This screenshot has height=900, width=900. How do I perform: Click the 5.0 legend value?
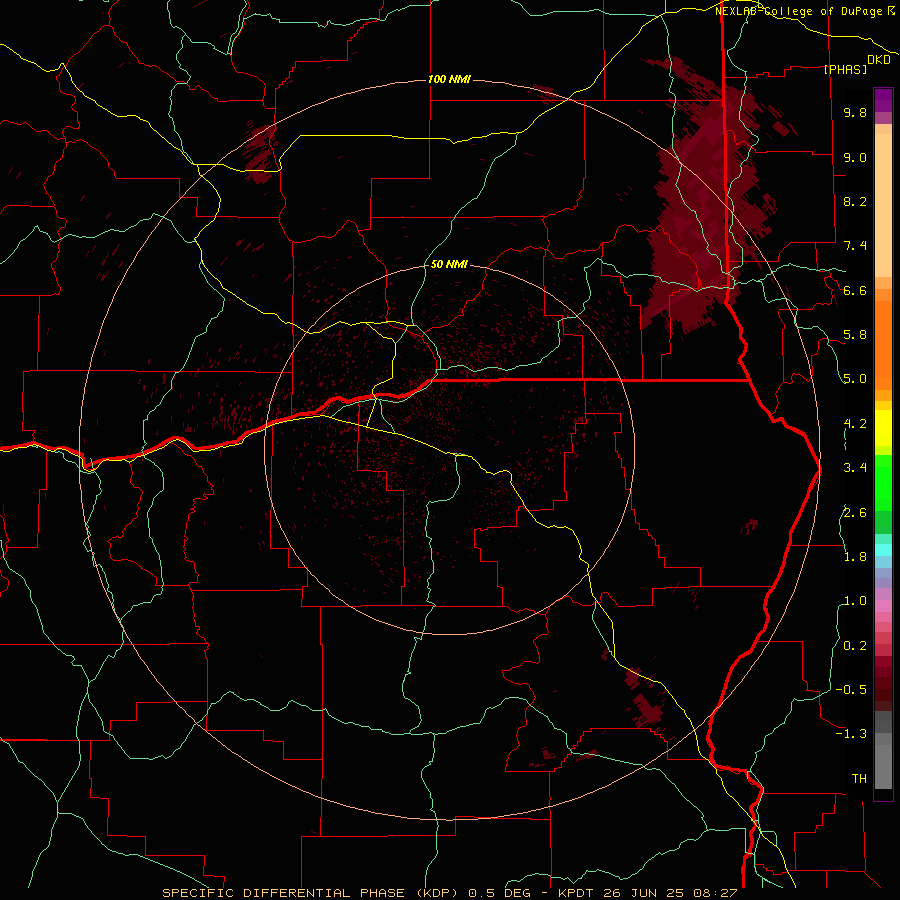855,379
